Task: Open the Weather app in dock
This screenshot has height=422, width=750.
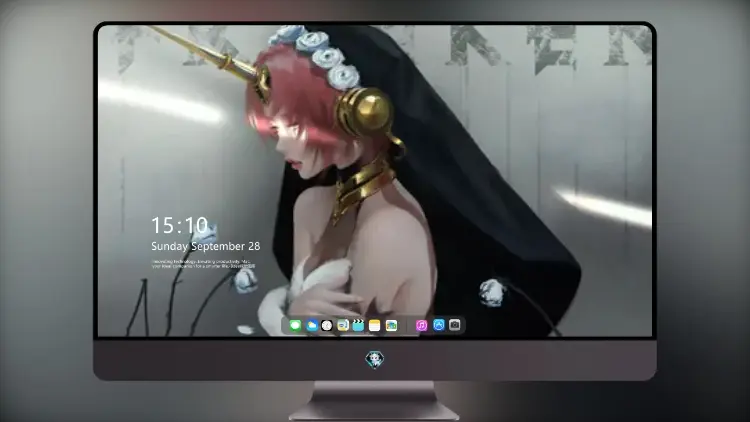Action: point(312,325)
